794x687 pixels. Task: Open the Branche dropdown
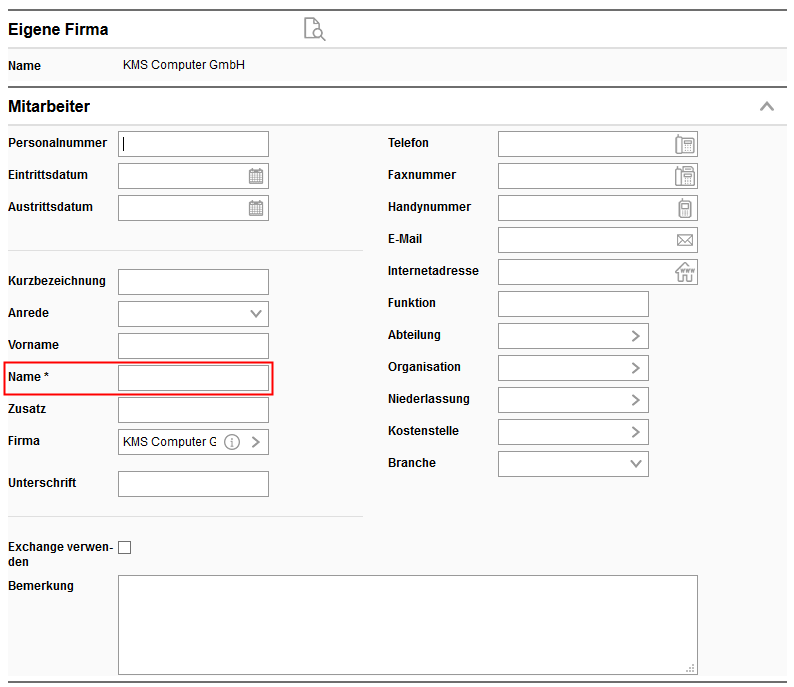tap(636, 464)
